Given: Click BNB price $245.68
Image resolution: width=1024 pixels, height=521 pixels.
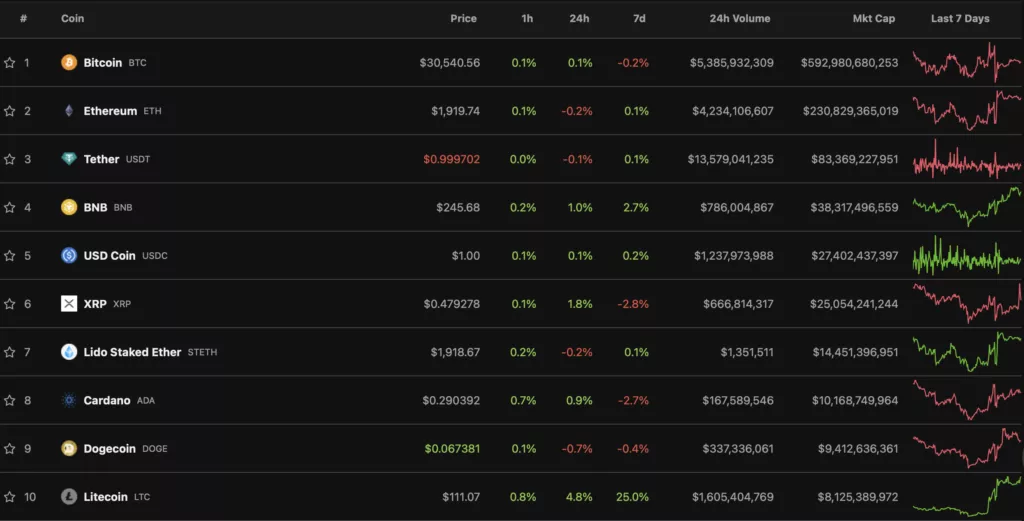Looking at the screenshot, I should [458, 207].
